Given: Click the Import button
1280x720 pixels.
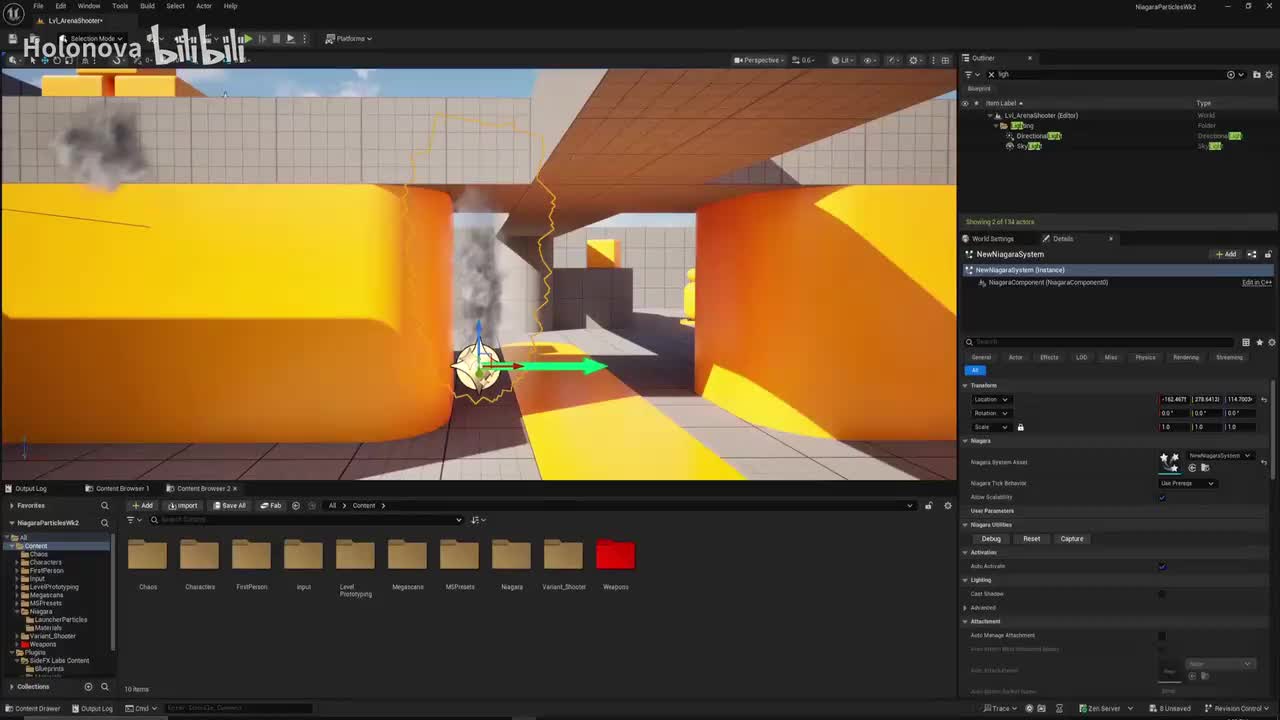Looking at the screenshot, I should tap(183, 505).
